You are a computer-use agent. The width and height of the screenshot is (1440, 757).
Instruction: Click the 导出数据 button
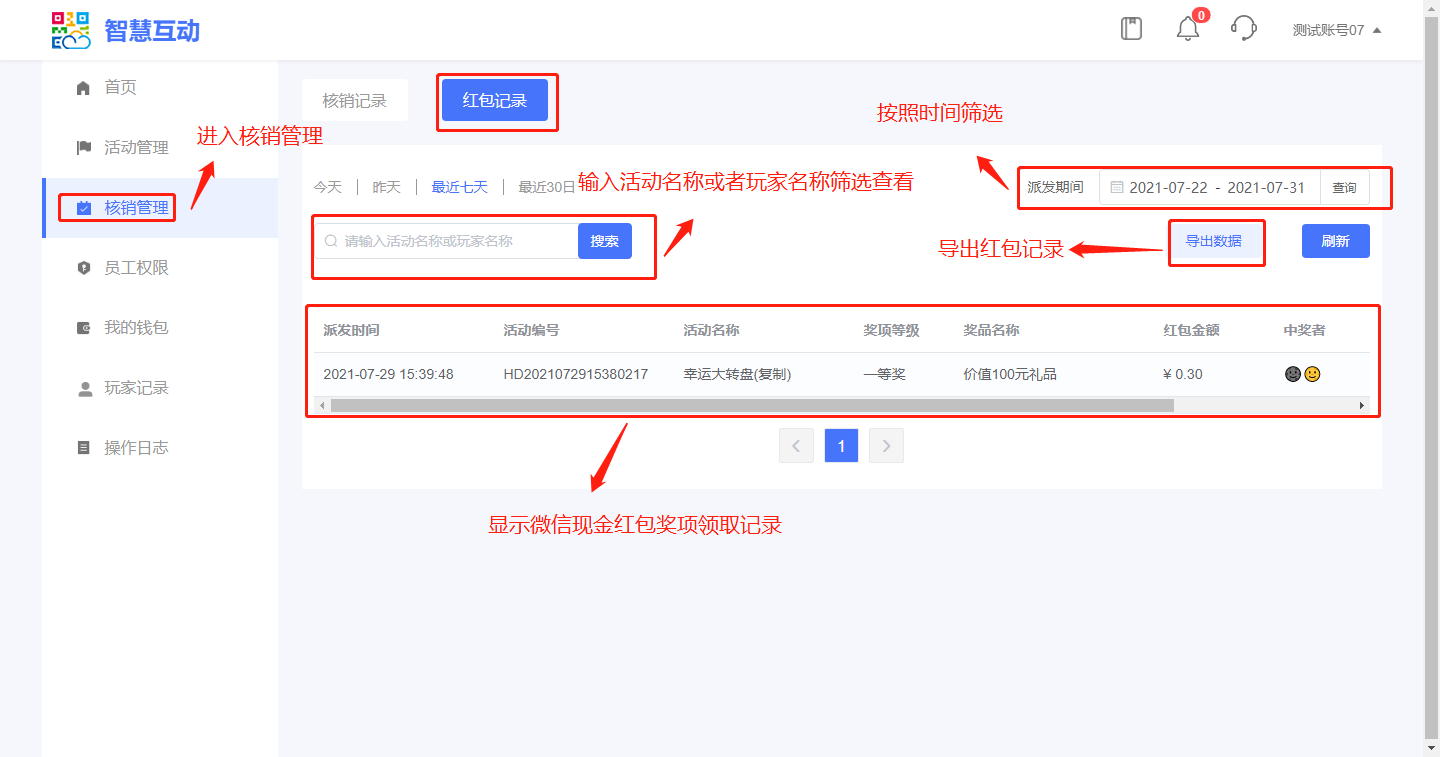point(1213,241)
